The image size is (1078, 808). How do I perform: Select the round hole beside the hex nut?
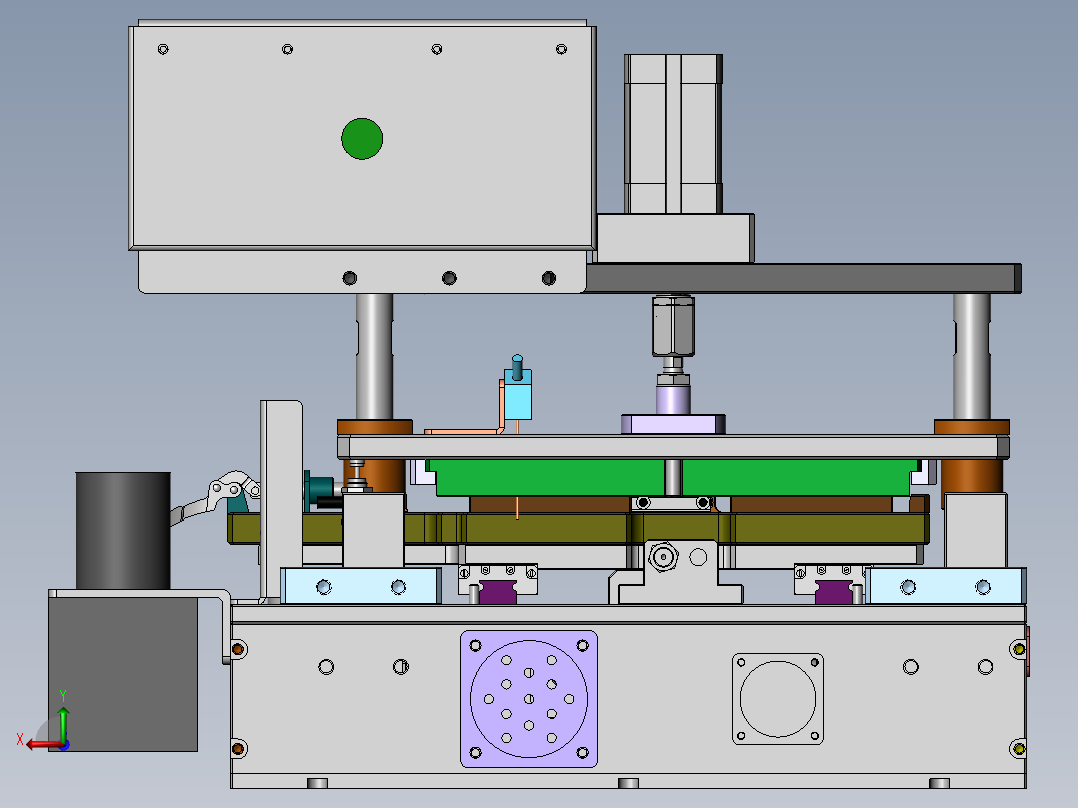pyautogui.click(x=698, y=556)
